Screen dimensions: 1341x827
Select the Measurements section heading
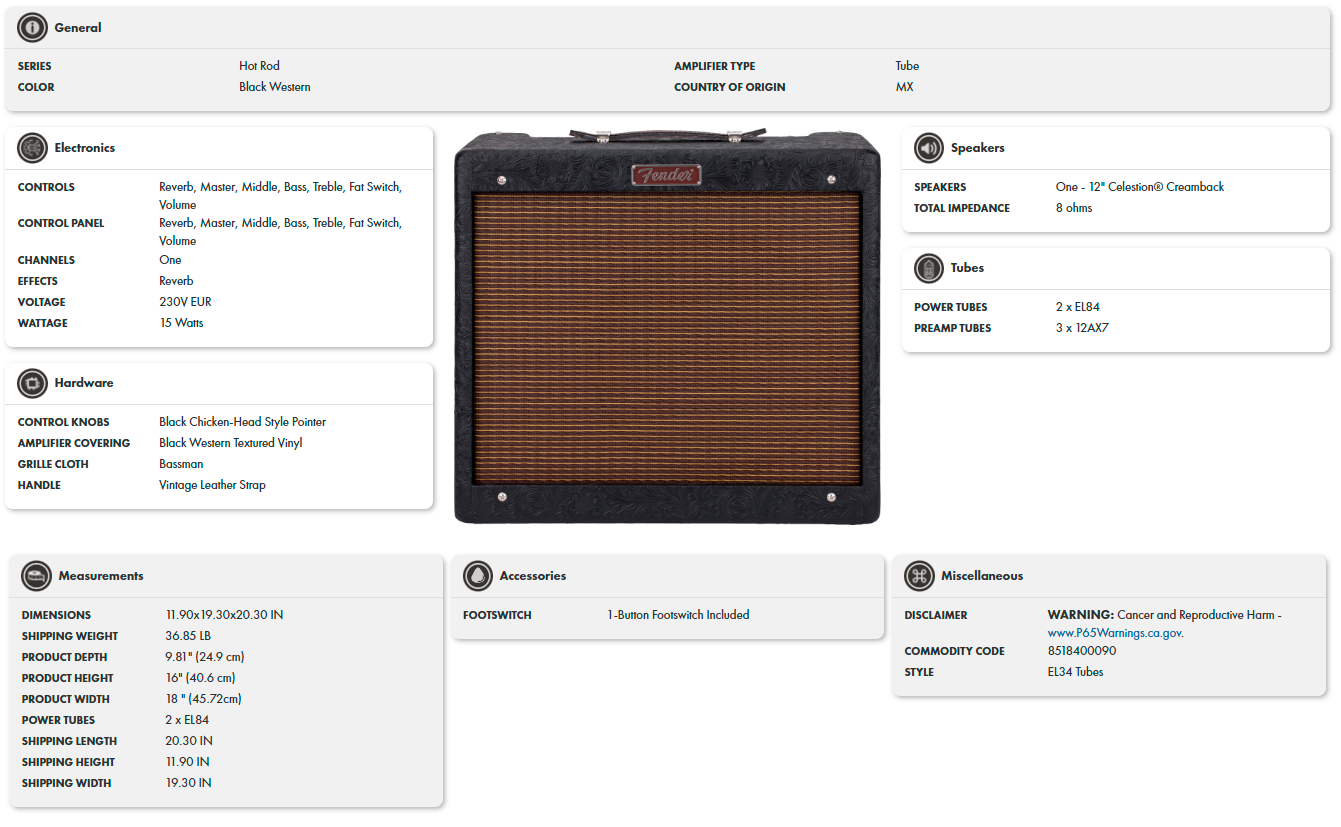coord(101,576)
